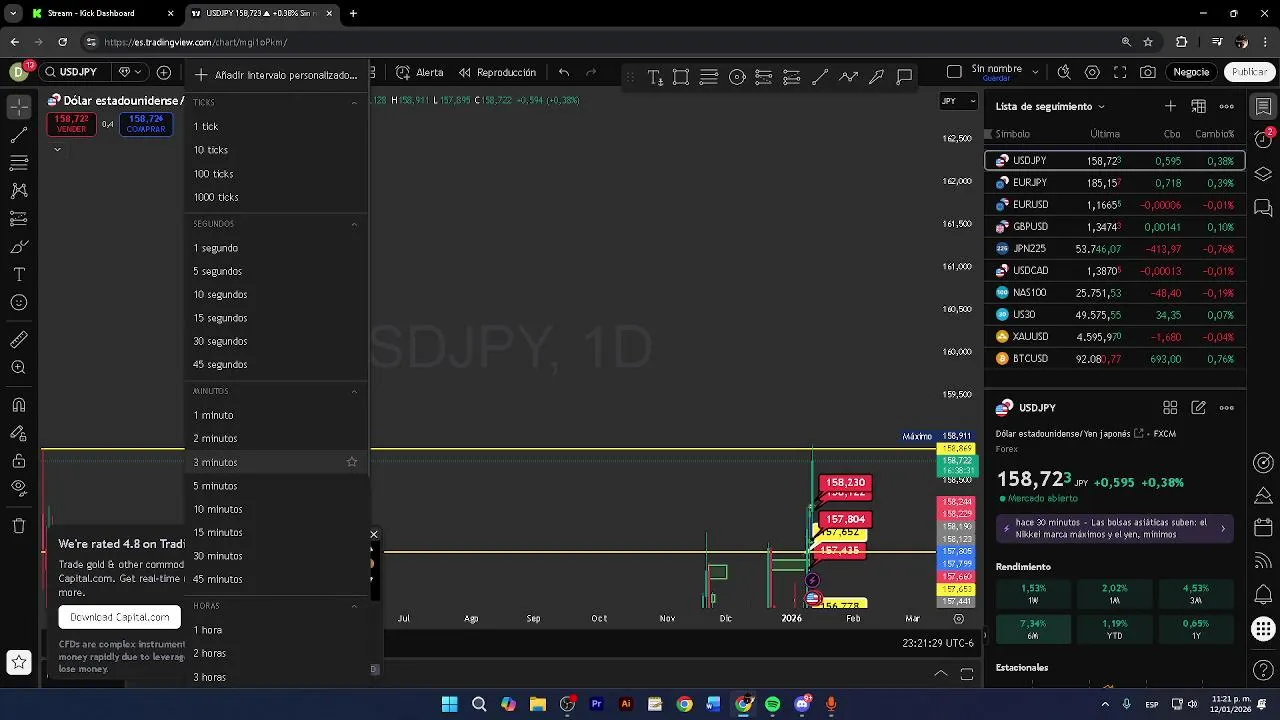Image resolution: width=1280 pixels, height=720 pixels.
Task: Select the 15 minutos interval
Action: [x=277, y=532]
